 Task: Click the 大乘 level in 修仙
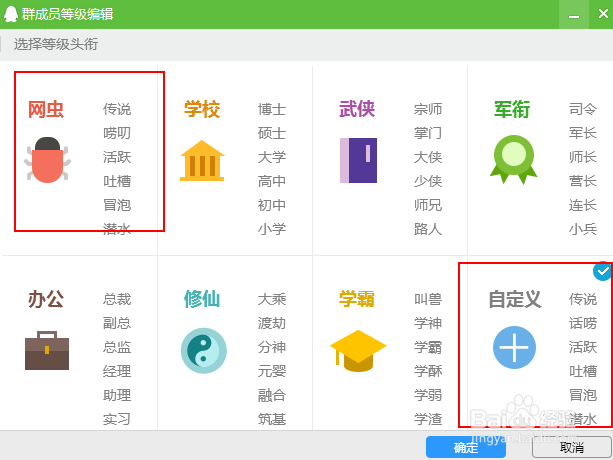pyautogui.click(x=272, y=299)
